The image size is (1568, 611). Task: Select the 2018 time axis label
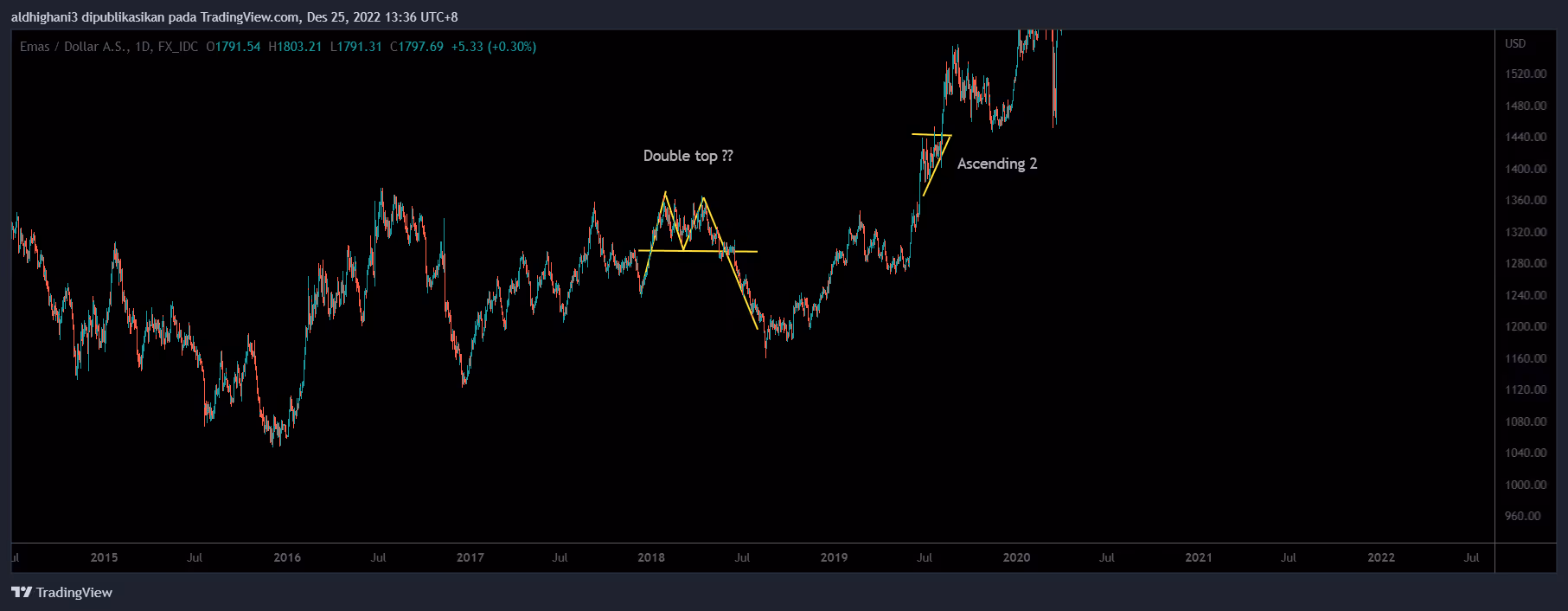pos(651,557)
